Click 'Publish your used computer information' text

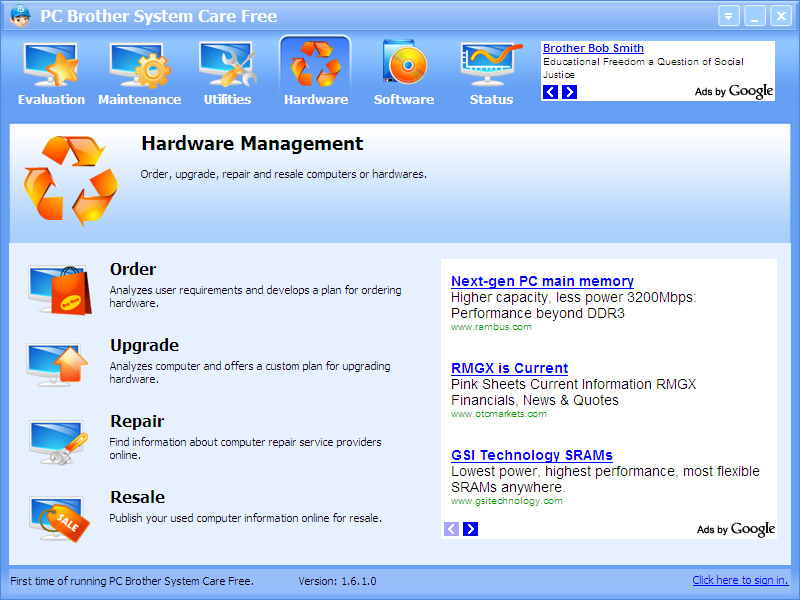[245, 518]
